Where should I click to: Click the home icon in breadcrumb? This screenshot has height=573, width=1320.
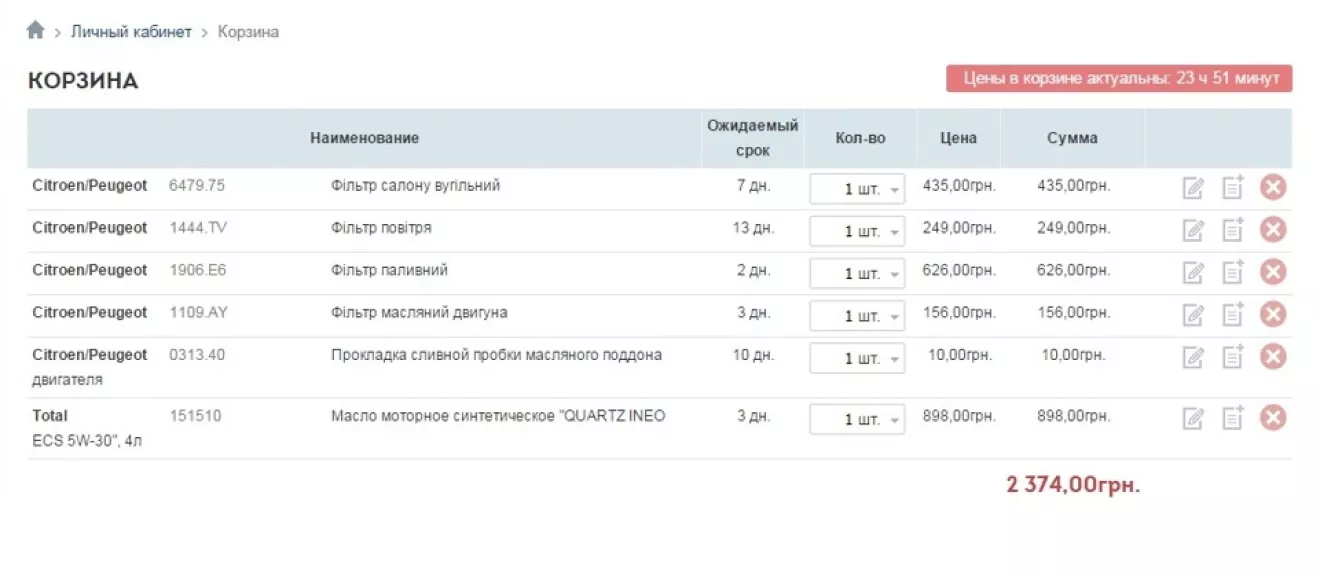click(35, 31)
